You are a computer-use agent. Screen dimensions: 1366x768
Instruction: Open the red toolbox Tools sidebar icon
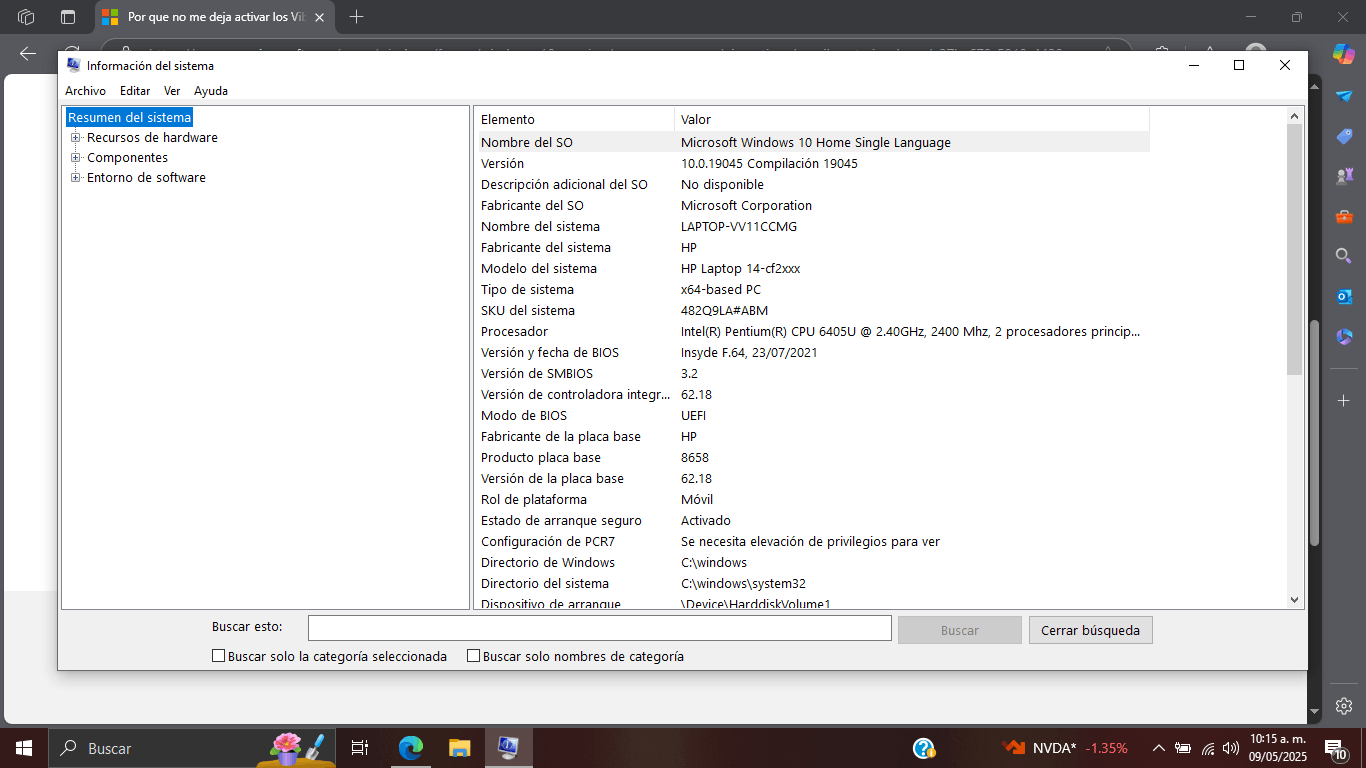[x=1344, y=216]
